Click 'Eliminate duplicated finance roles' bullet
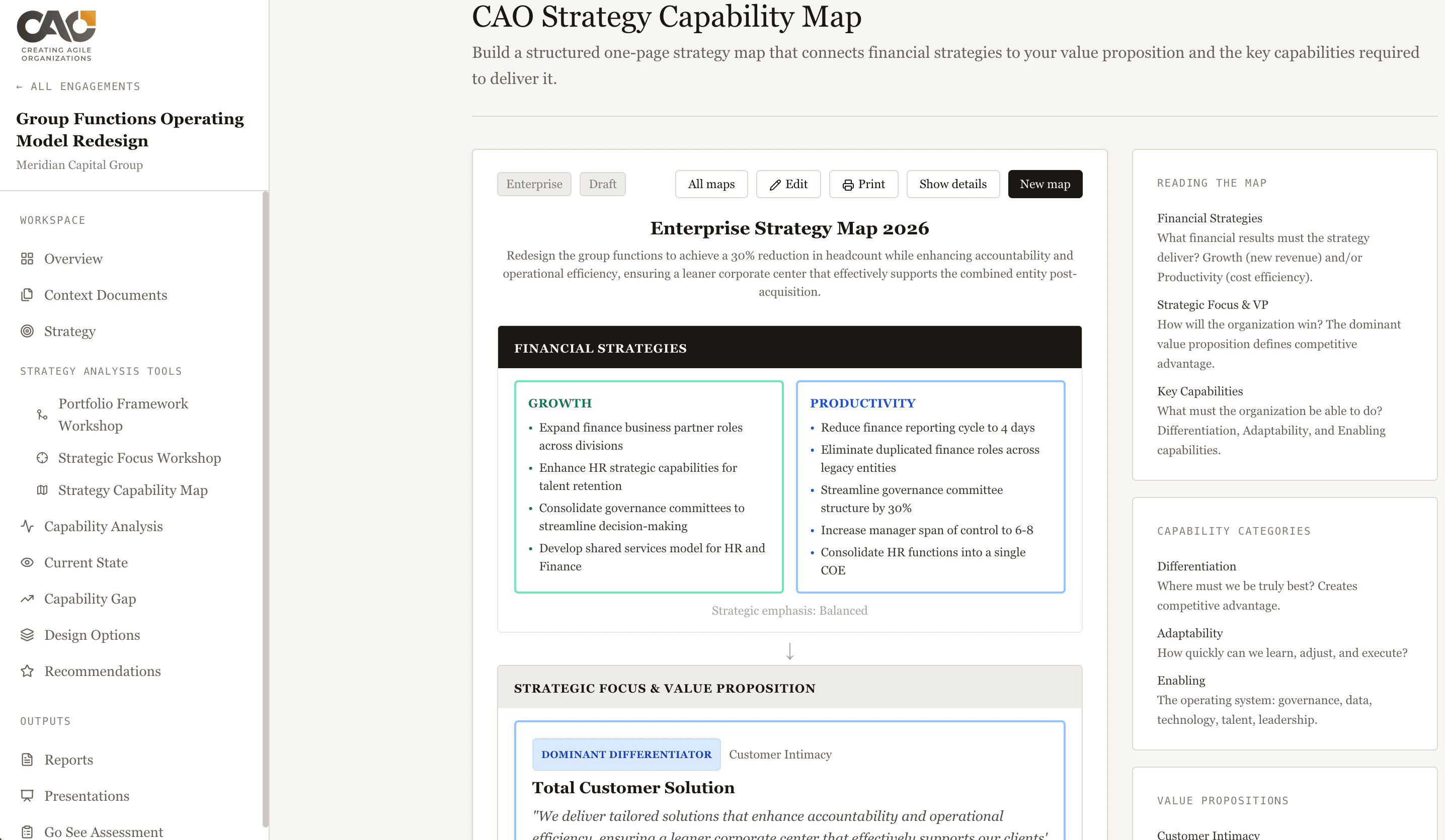1445x840 pixels. tap(929, 458)
